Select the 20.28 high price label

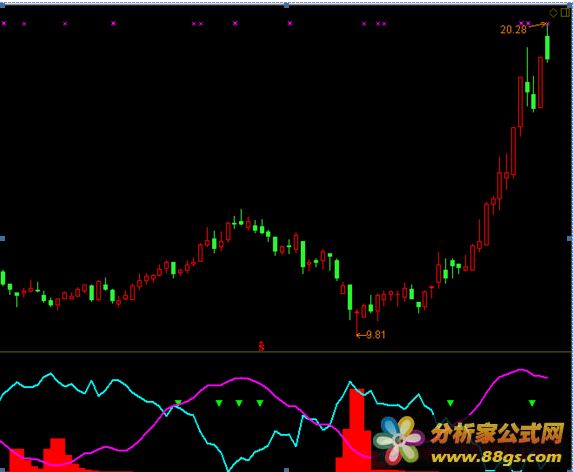point(513,29)
